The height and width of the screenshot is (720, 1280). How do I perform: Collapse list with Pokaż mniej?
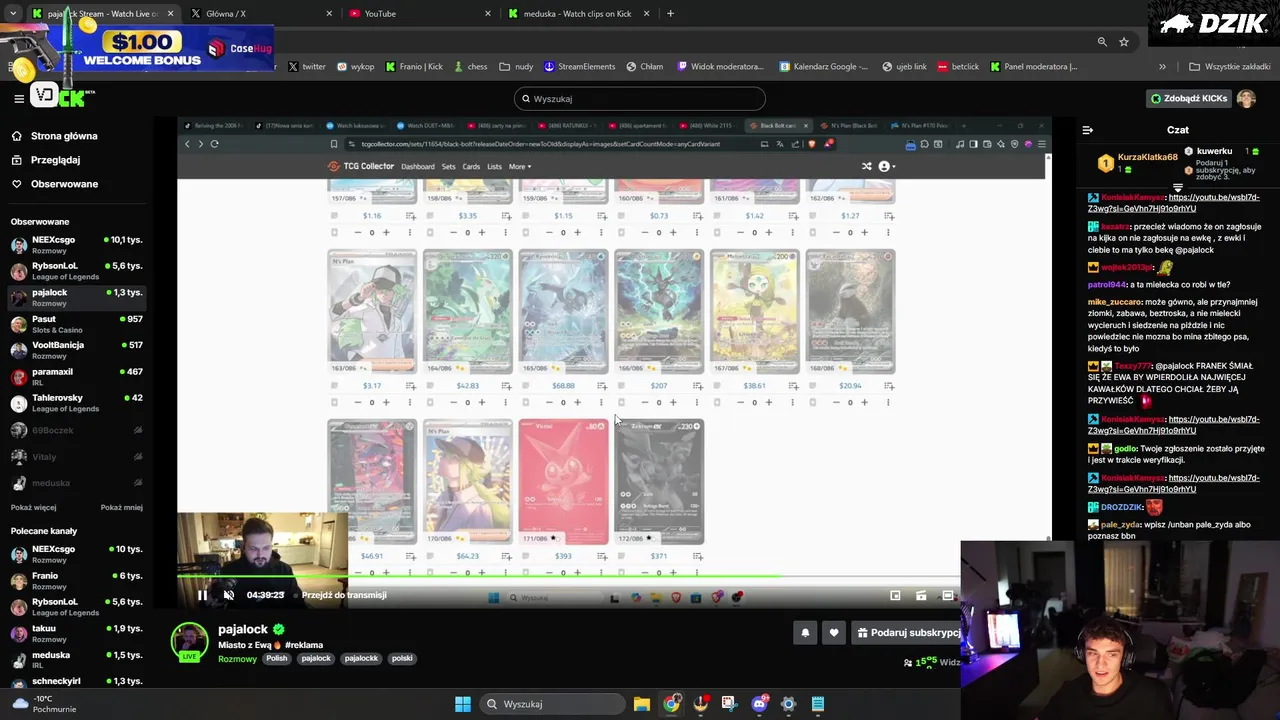click(x=121, y=507)
